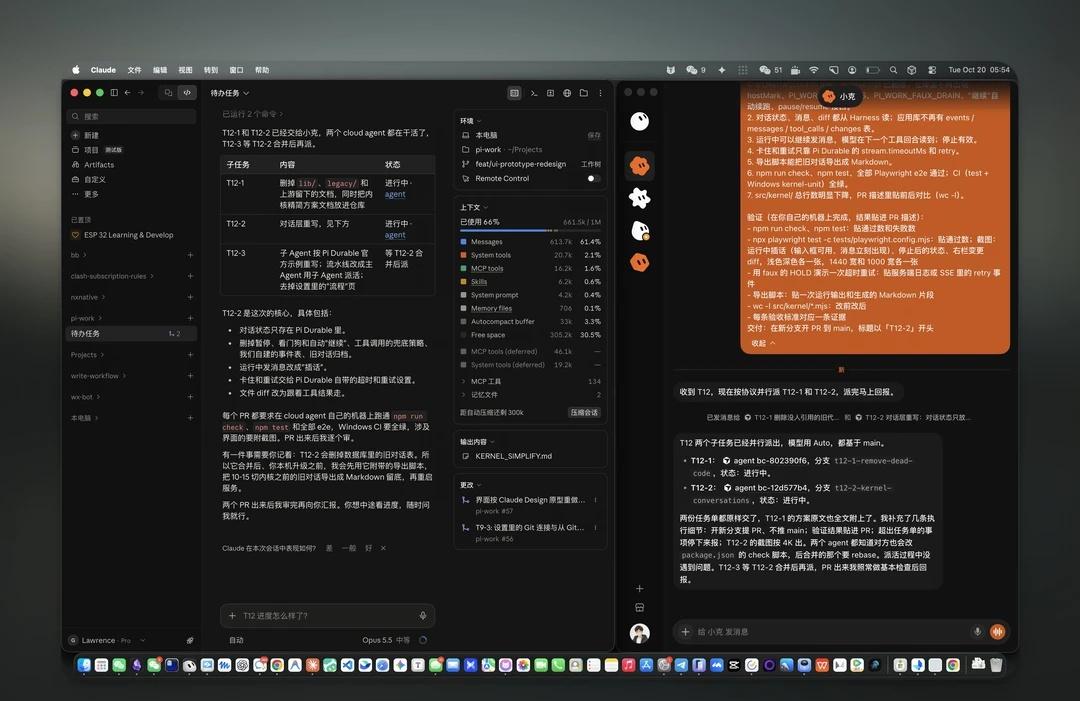Viewport: 1080px width, 701px height.
Task: Add a session to clash-subscription-rules
Action: point(190,276)
